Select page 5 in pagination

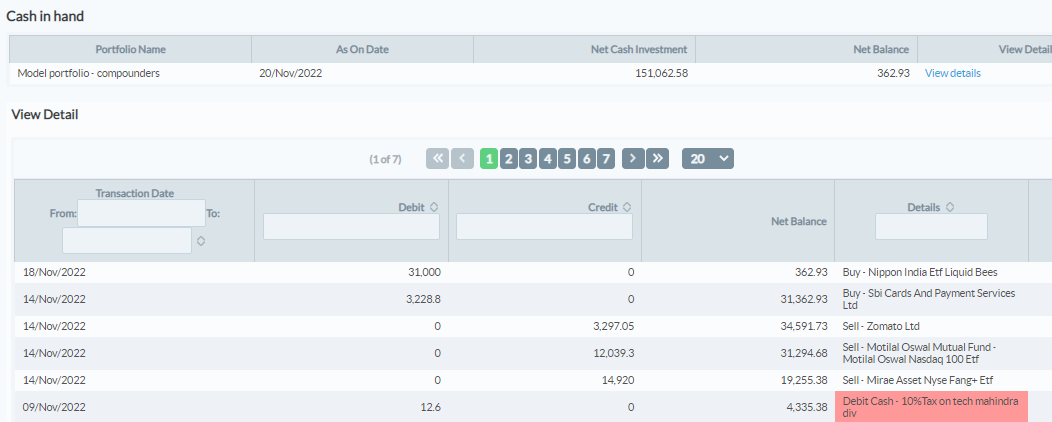pyautogui.click(x=567, y=159)
